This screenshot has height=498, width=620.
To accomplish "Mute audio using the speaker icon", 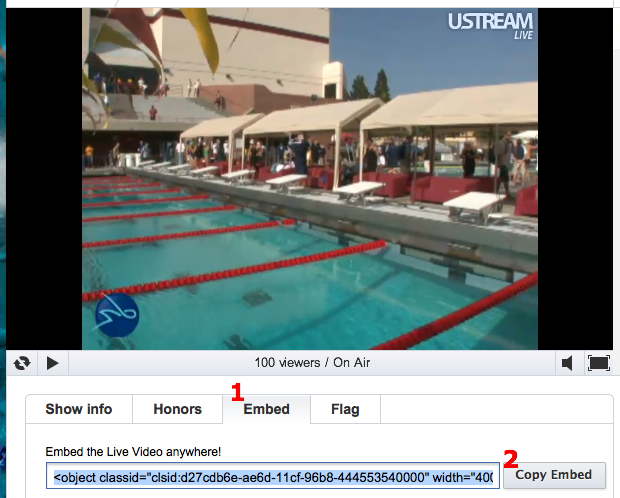I will [567, 363].
